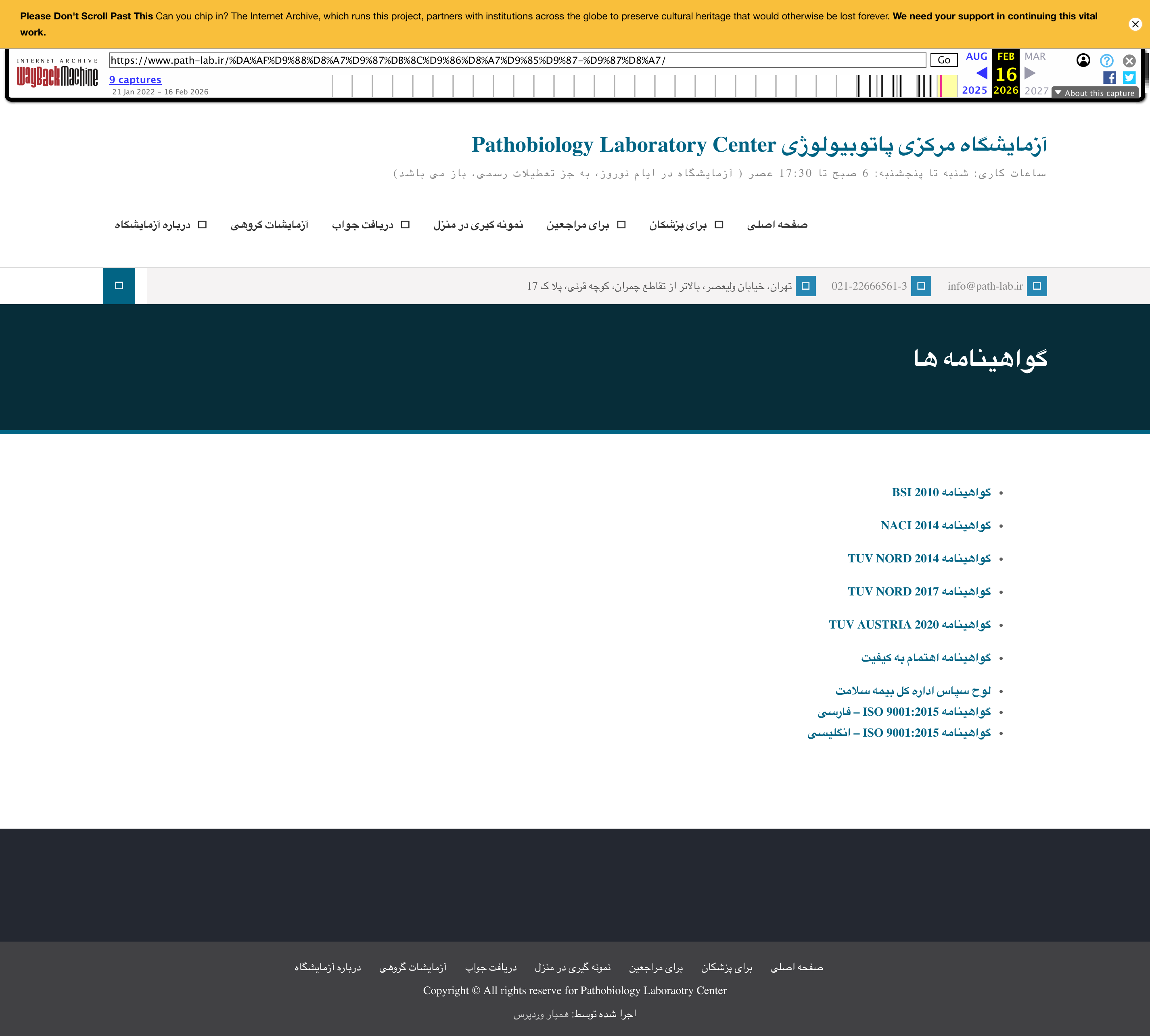Viewport: 1150px width, 1036px height.
Task: Go to next capture with right arrow
Action: pos(1030,73)
